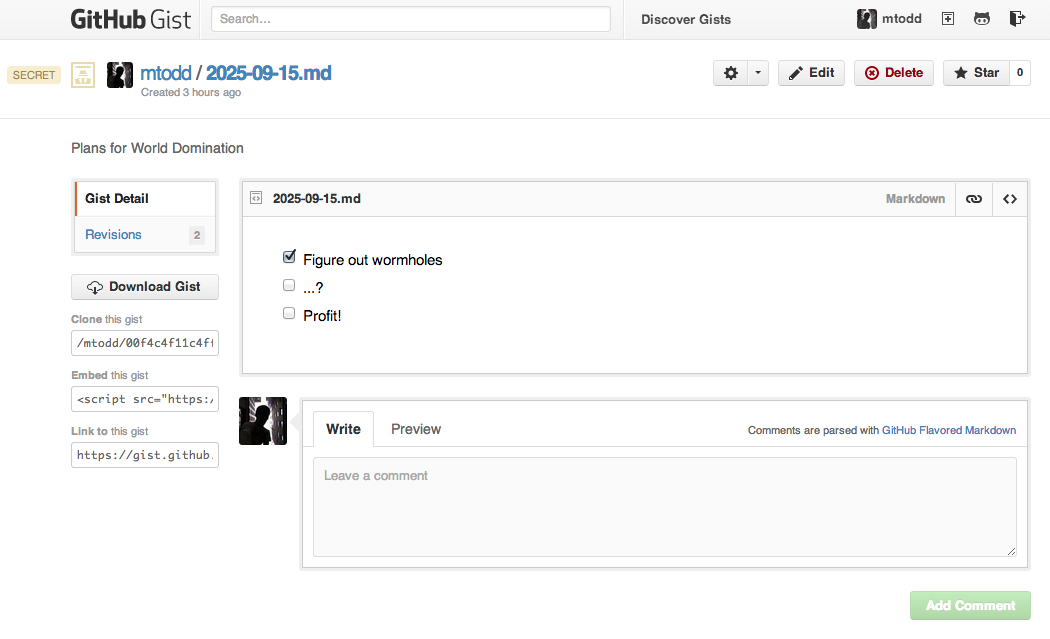Select the Write tab
Viewport: 1050px width, 639px height.
tap(343, 429)
